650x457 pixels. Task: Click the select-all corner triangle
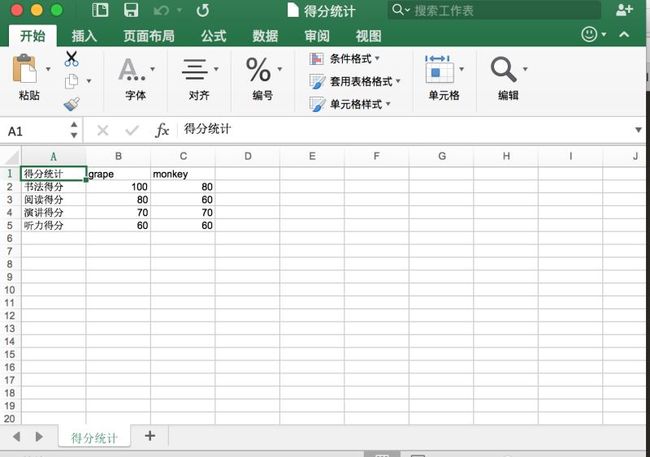tap(11, 157)
